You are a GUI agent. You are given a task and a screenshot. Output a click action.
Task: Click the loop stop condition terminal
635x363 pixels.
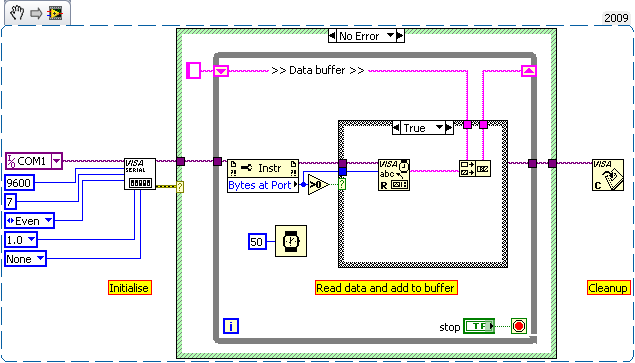519,326
